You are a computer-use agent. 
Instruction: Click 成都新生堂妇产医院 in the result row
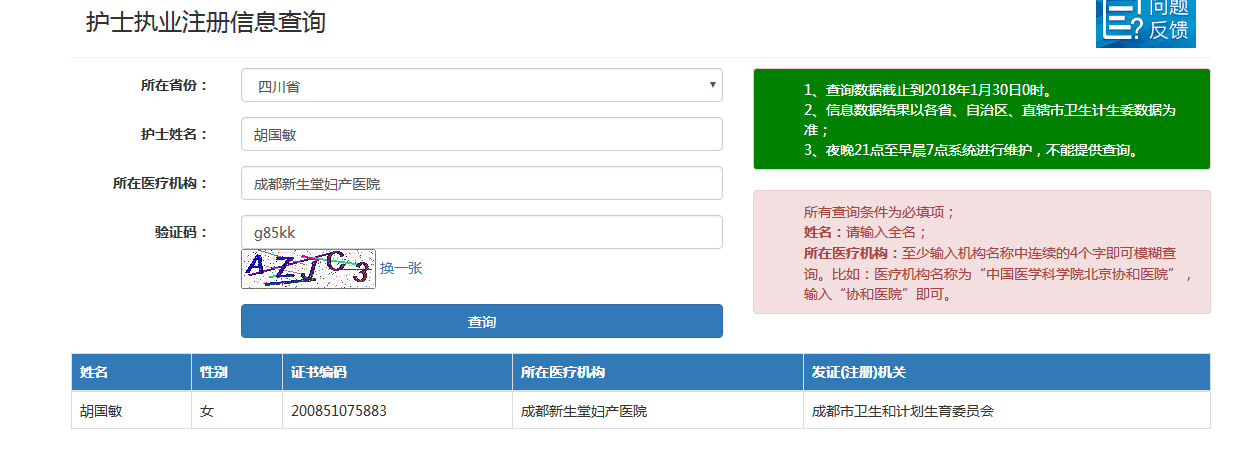click(x=584, y=411)
